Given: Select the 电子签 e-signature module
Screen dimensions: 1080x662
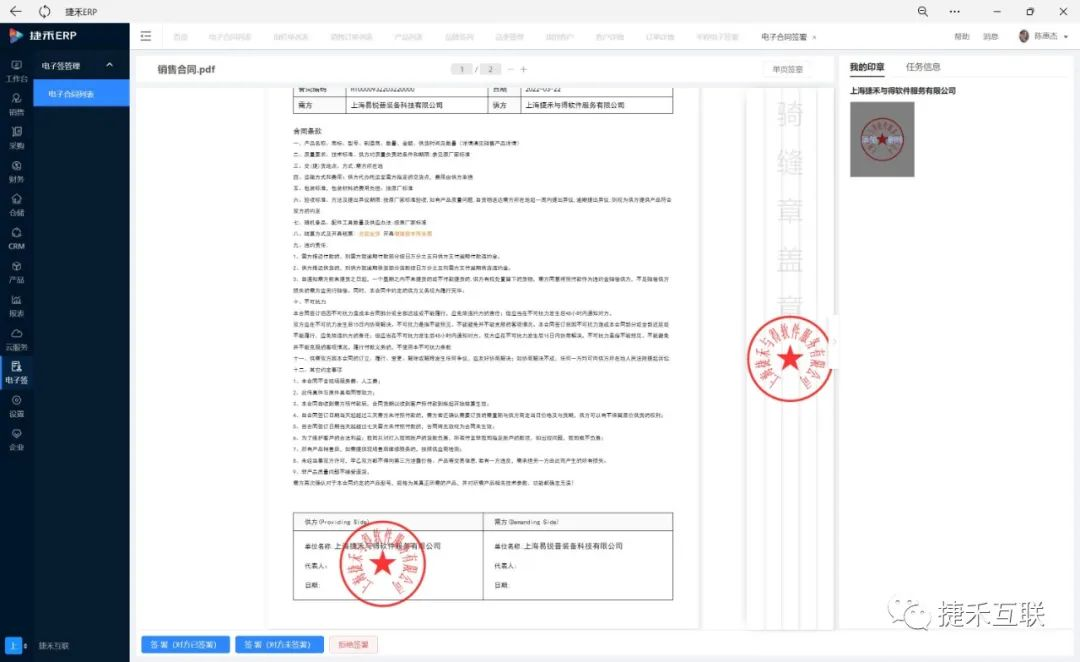Looking at the screenshot, I should pos(17,373).
